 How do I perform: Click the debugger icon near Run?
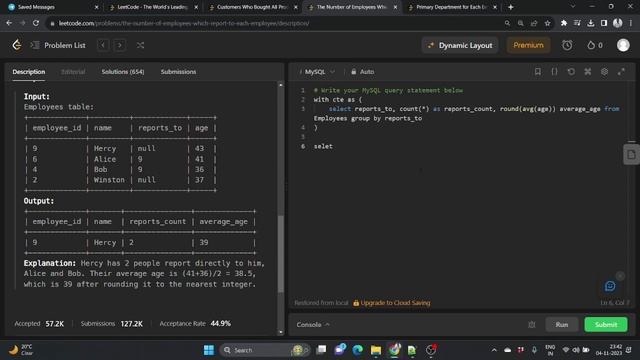pyautogui.click(x=531, y=325)
